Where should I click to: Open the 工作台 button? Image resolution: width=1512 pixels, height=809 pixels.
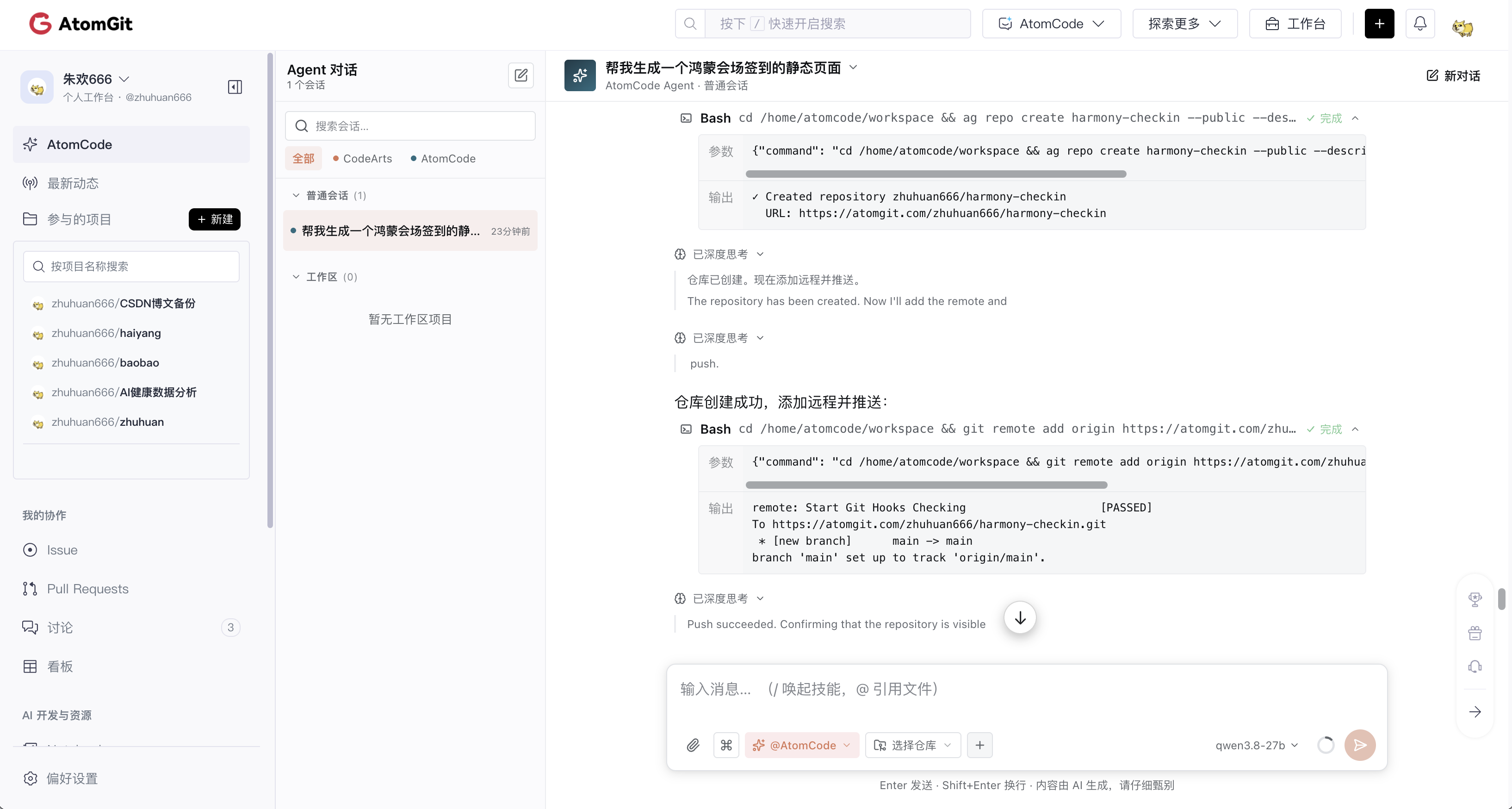click(1295, 24)
